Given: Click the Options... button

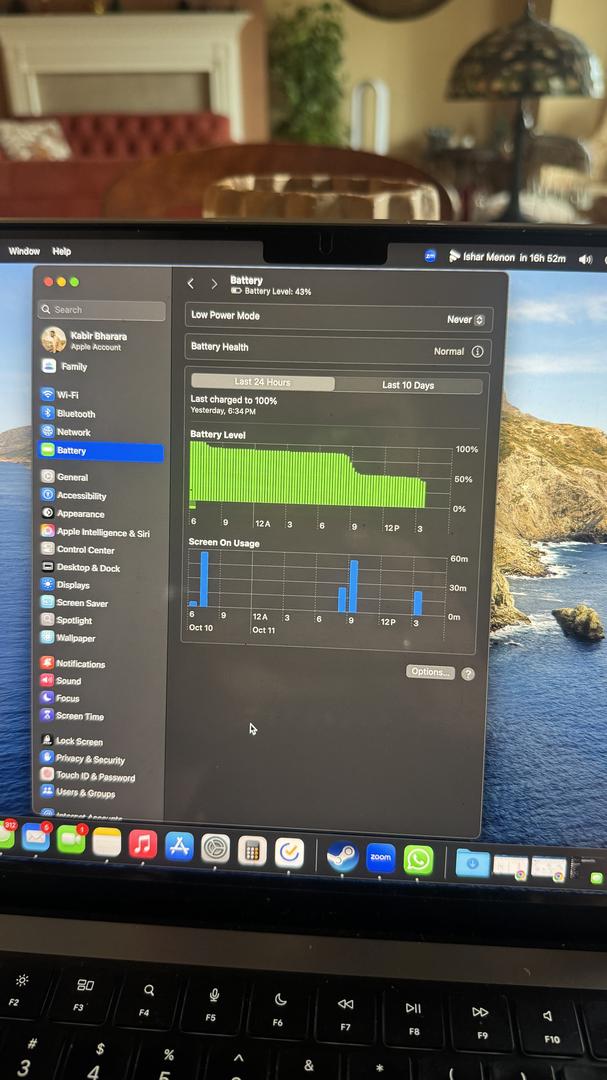Looking at the screenshot, I should (431, 672).
